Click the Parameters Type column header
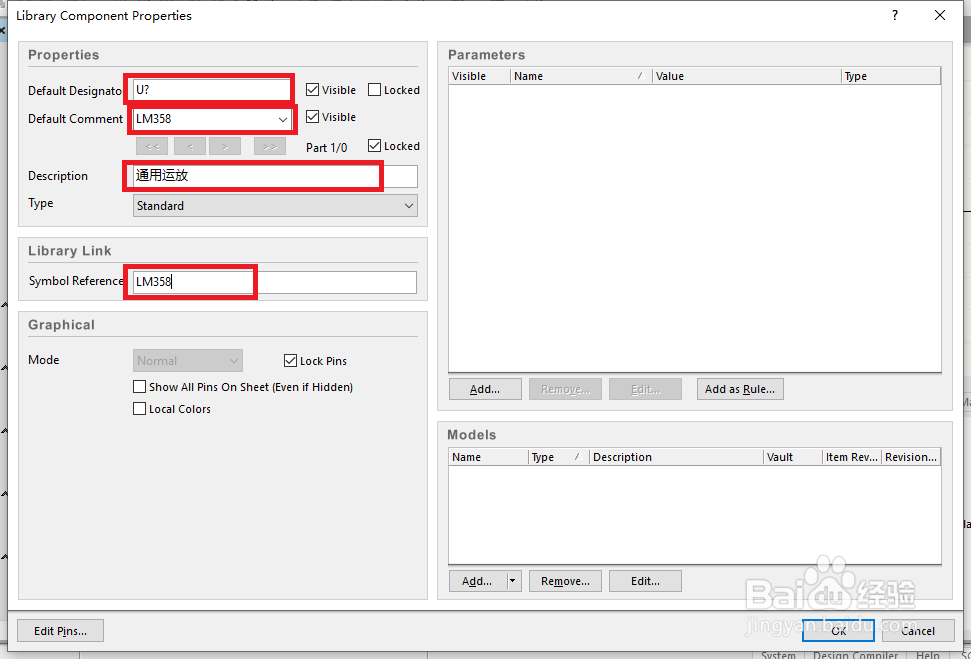Screen dimensions: 971x659 coord(891,76)
